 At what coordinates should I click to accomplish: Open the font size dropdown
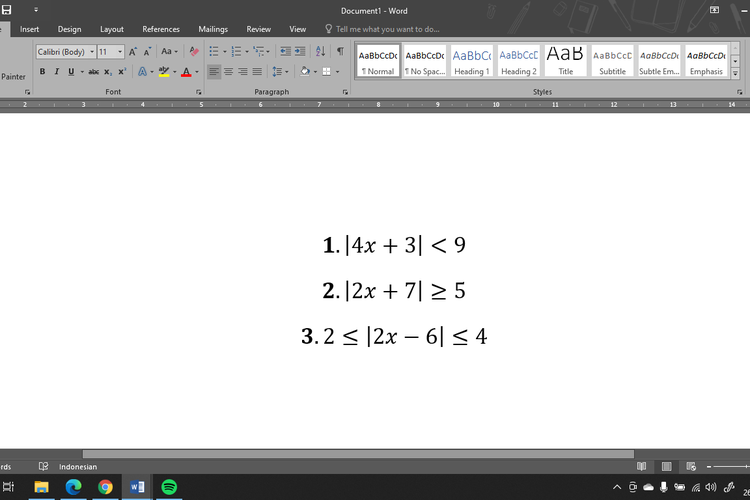point(120,51)
